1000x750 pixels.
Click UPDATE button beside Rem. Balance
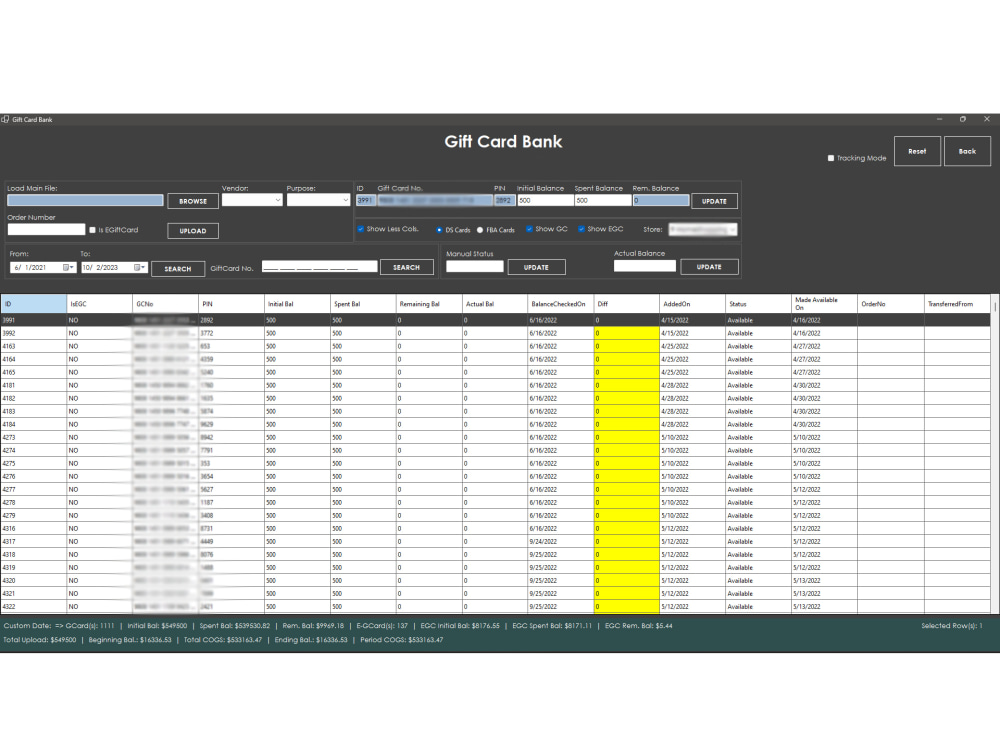tap(714, 201)
